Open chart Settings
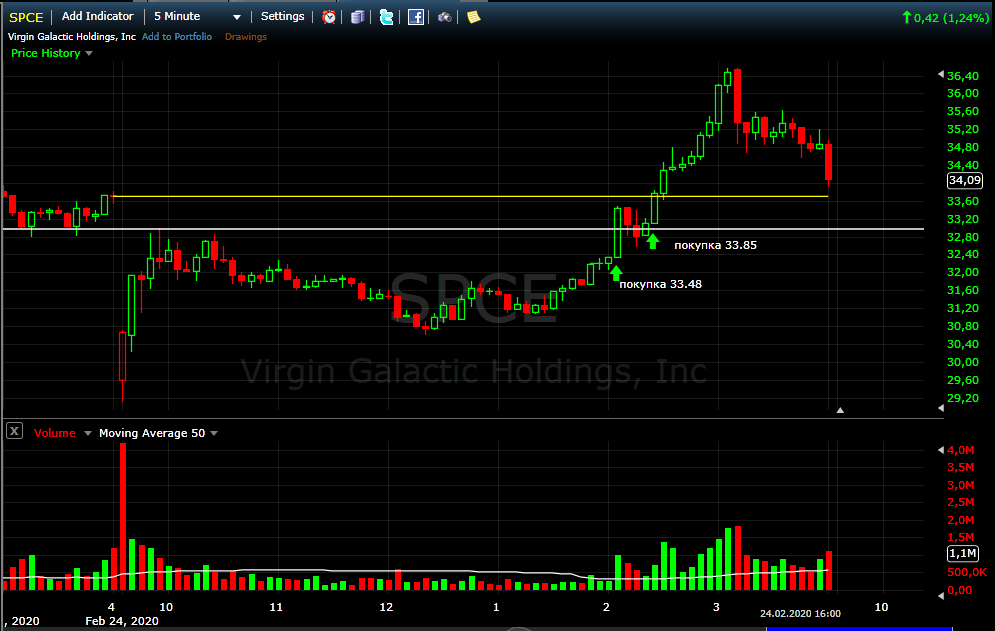 coord(282,17)
